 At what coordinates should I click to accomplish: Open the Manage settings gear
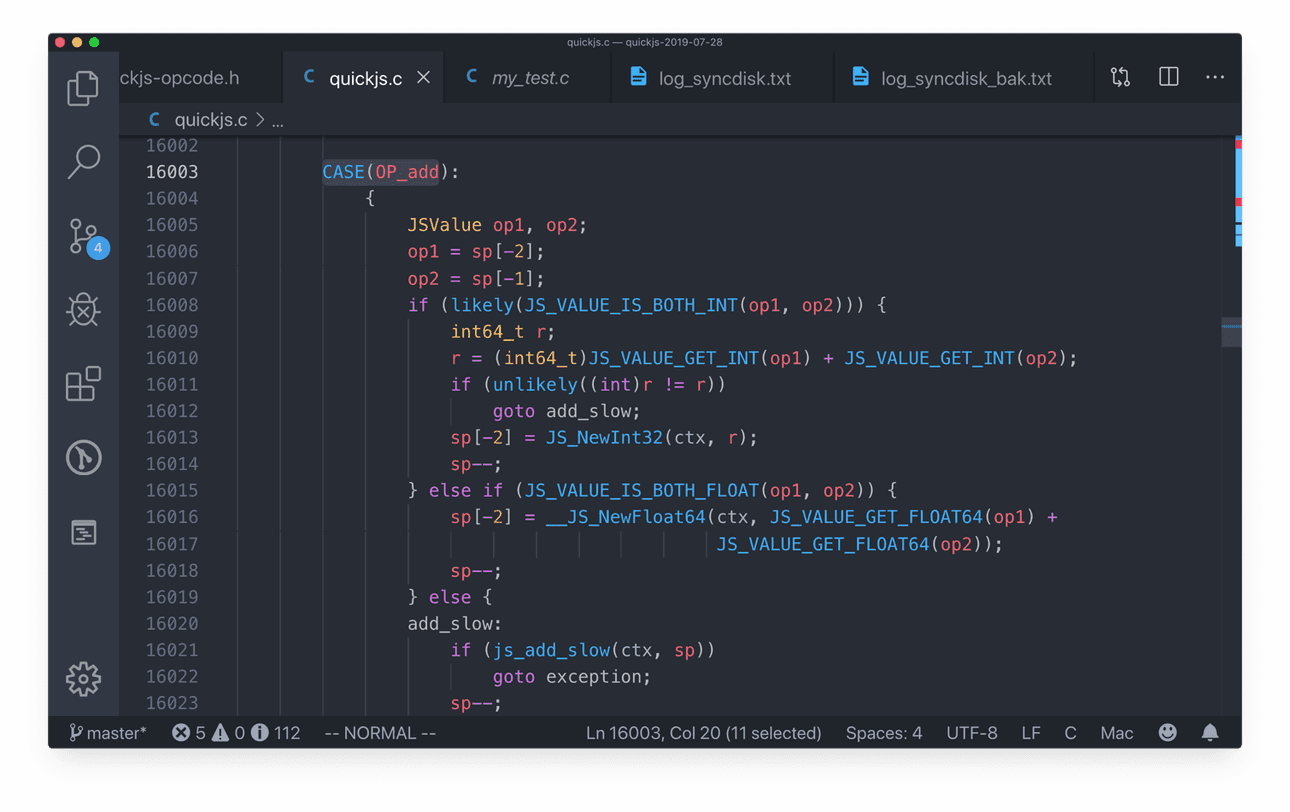(x=84, y=678)
